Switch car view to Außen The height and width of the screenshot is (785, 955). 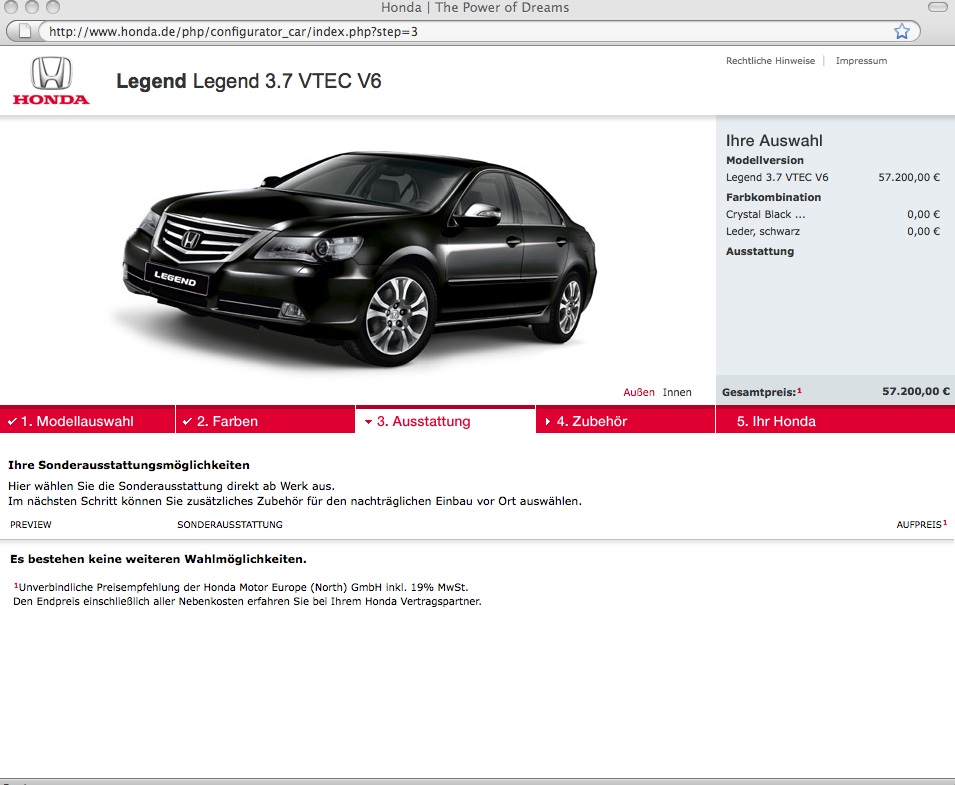(x=638, y=392)
